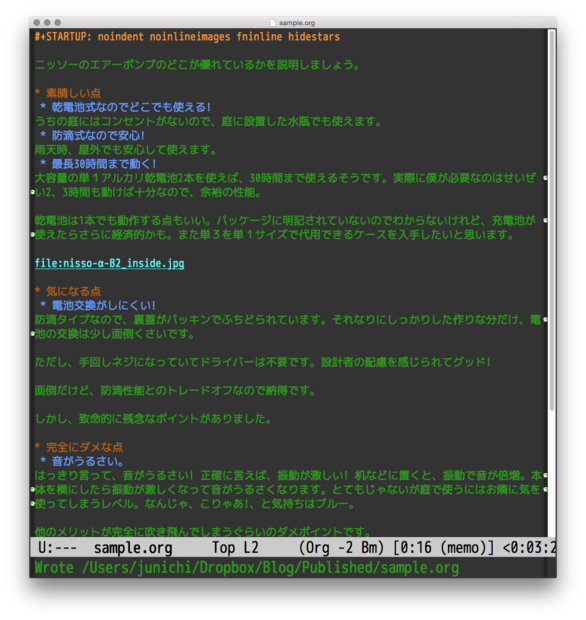Click the line starting 使えたらさらに経済的かも
Screen dimensions: 586x620
275,235
